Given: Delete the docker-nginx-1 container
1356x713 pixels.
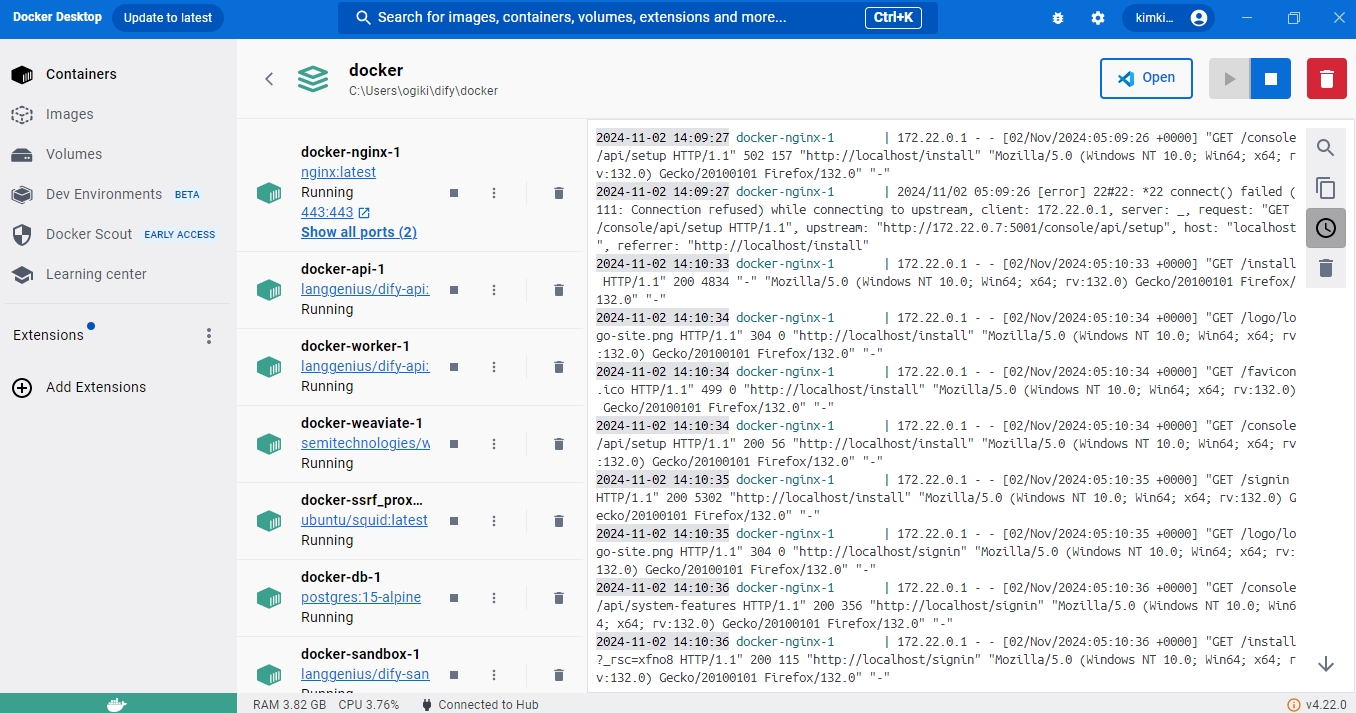Looking at the screenshot, I should [558, 193].
